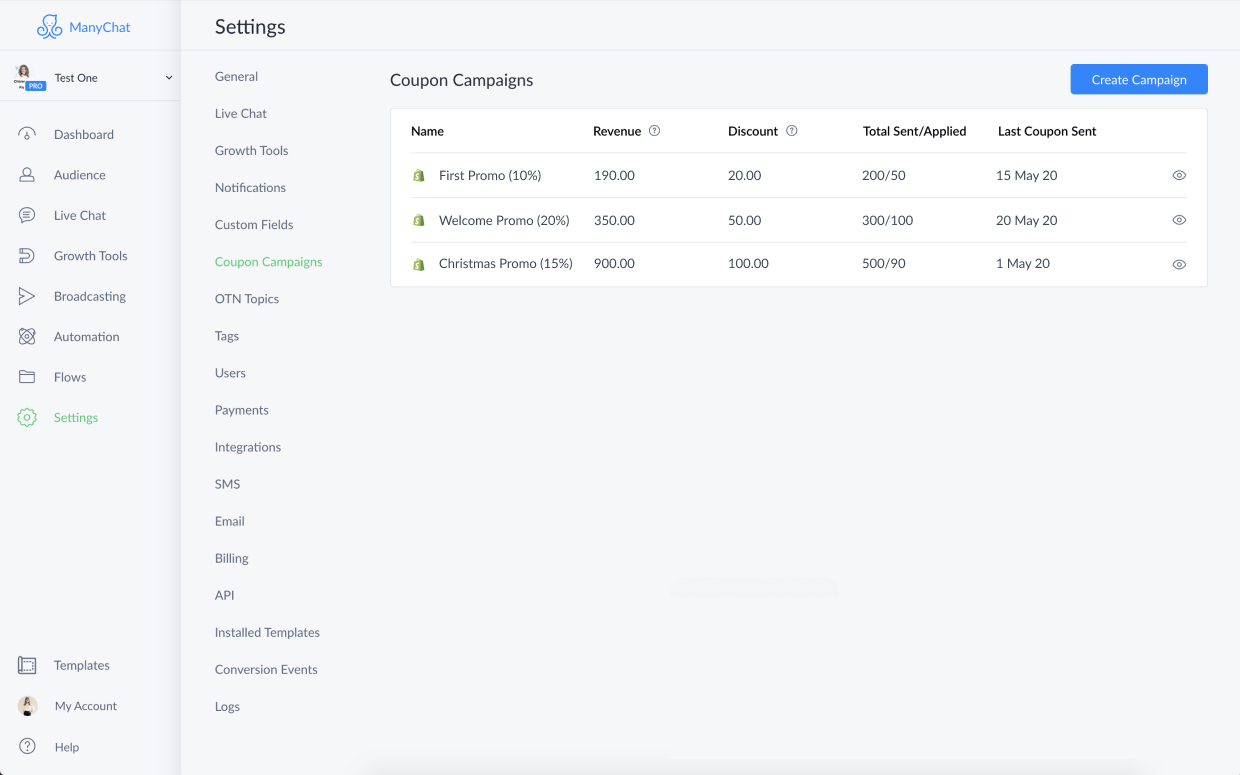Click the Total Sent/Applied column header

[x=915, y=131]
